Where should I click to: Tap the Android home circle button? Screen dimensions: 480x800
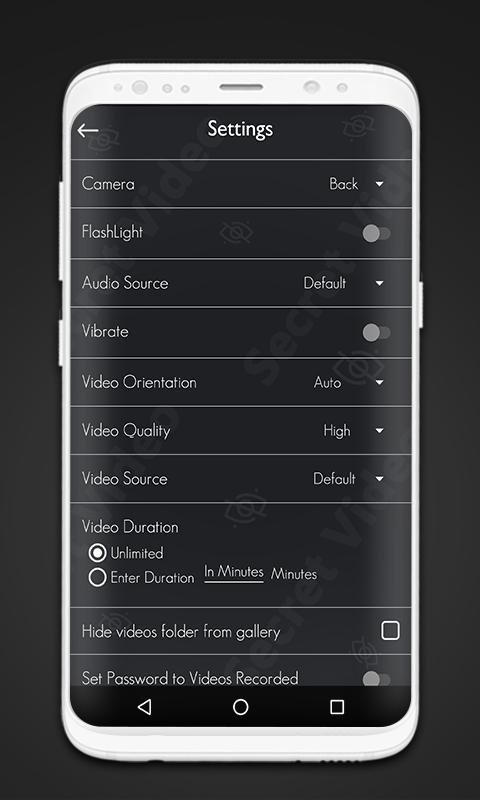(240, 707)
